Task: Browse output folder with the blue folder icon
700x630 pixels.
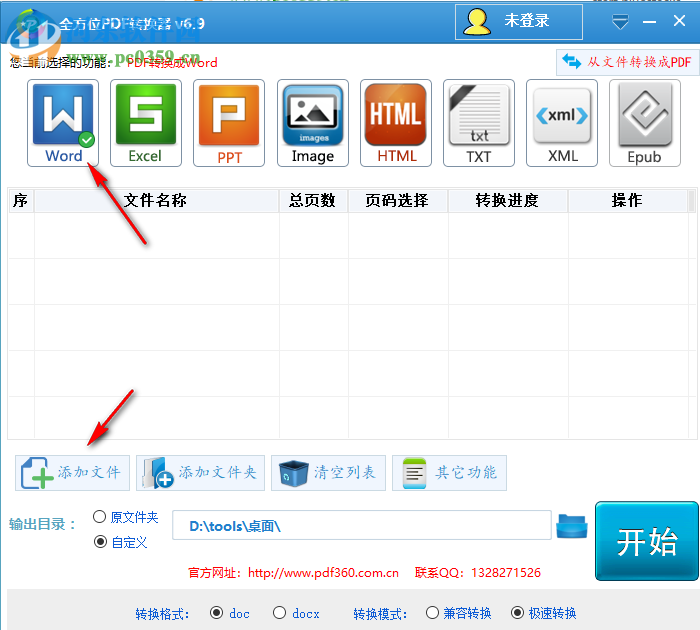Action: click(x=572, y=526)
